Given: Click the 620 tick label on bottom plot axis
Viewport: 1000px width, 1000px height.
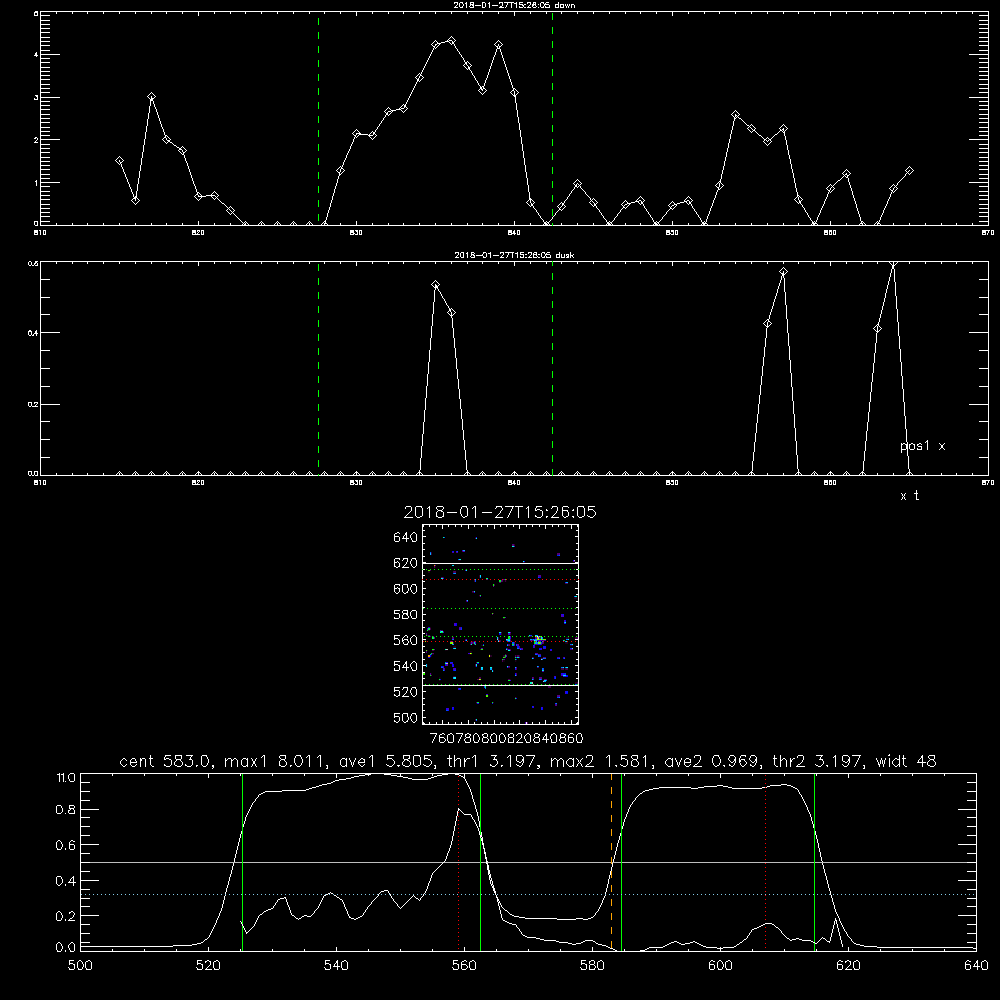Looking at the screenshot, I should tap(848, 965).
